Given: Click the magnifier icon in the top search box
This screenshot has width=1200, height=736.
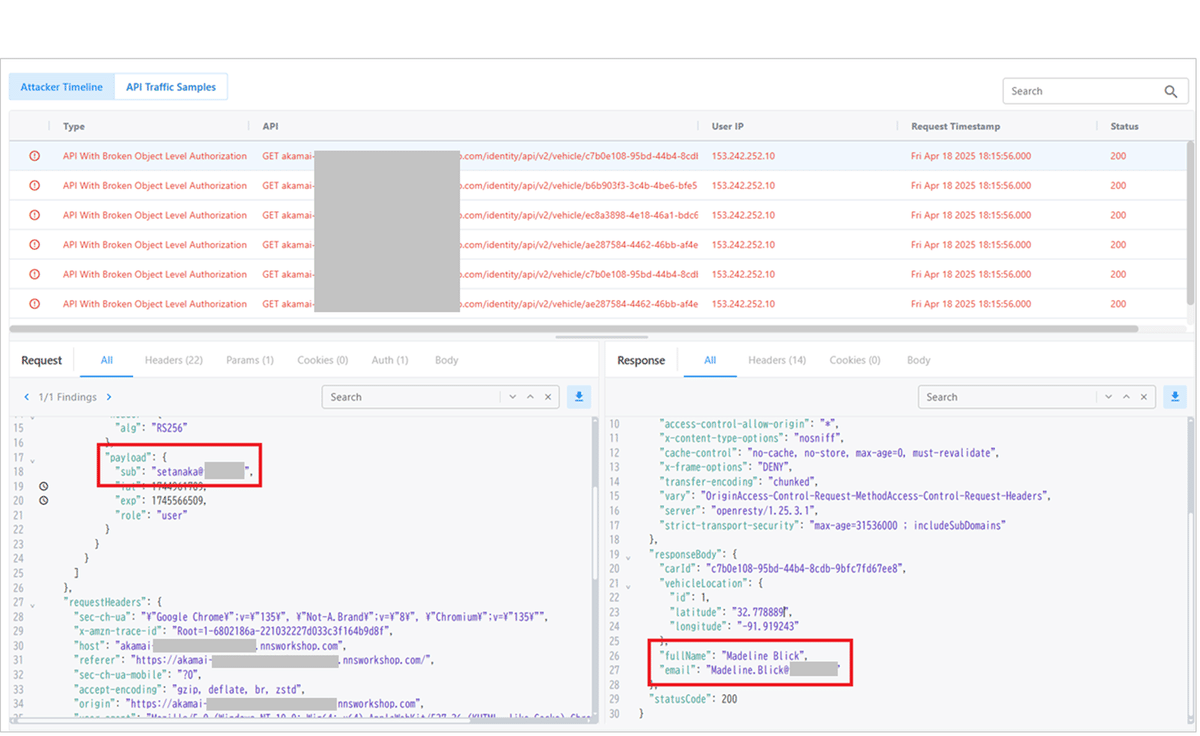Looking at the screenshot, I should pos(1170,91).
